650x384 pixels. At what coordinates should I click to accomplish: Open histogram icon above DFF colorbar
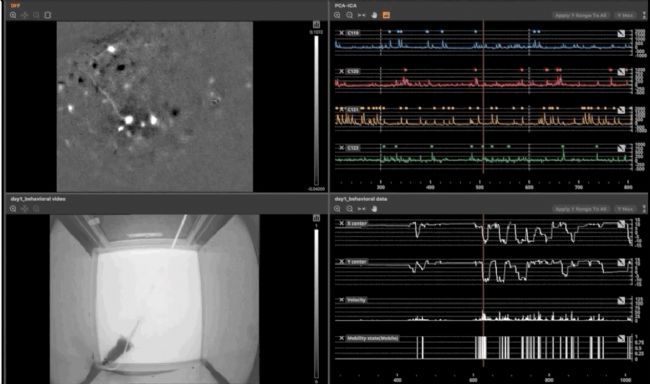(316, 24)
